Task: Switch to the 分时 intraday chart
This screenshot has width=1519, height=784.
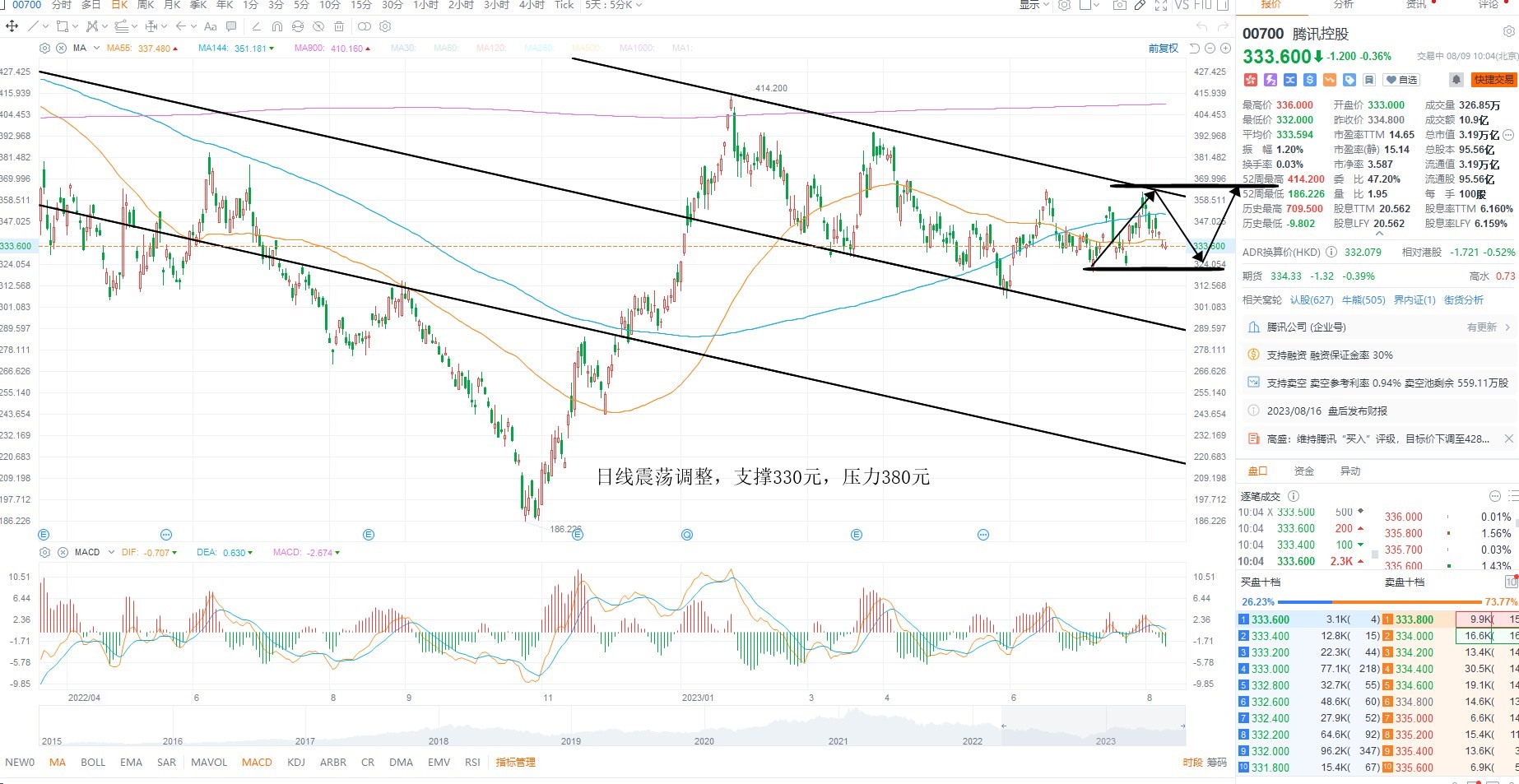Action: (x=62, y=5)
